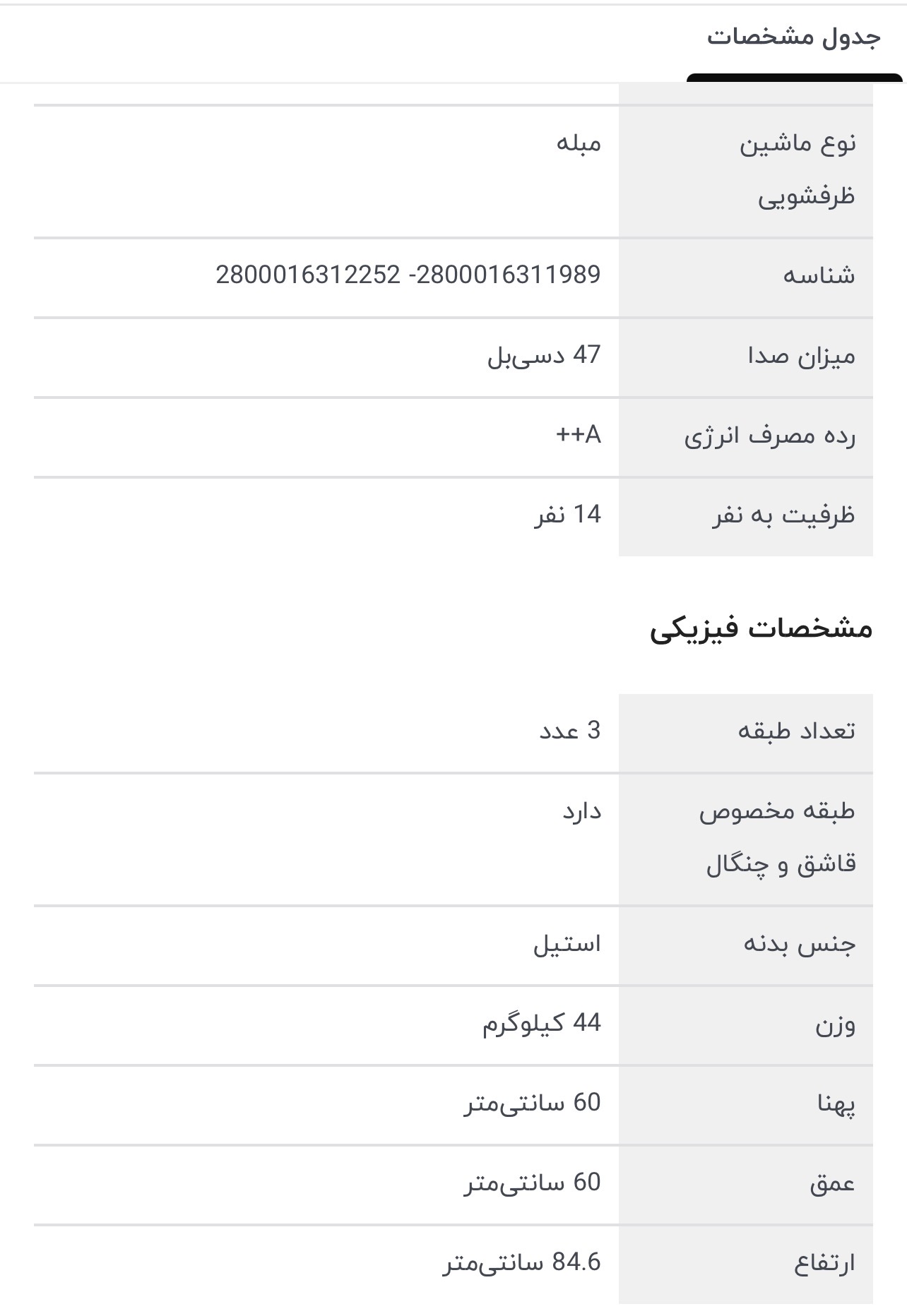Click the میزان صدا label

click(802, 356)
